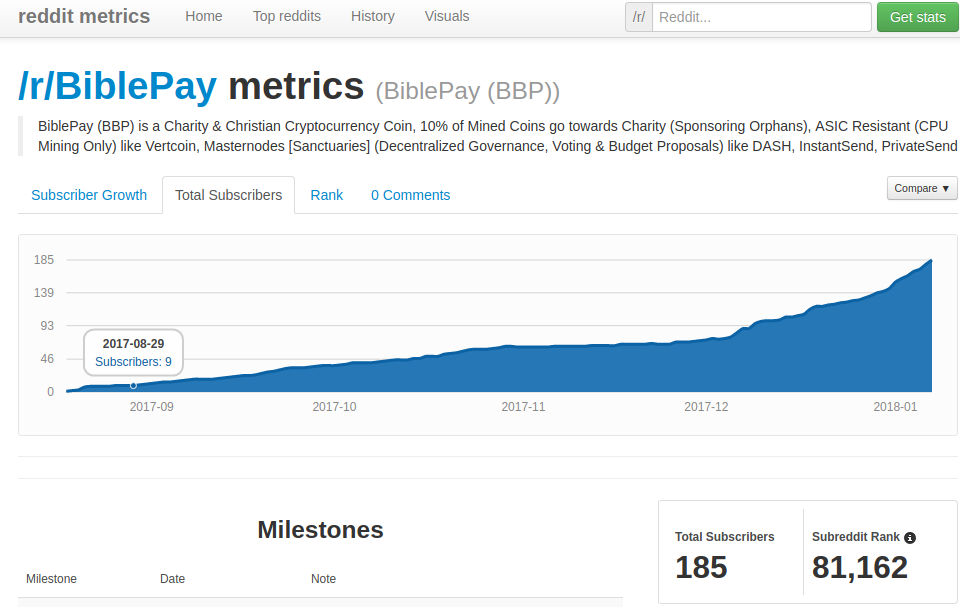Open Top reddits page

tap(287, 17)
